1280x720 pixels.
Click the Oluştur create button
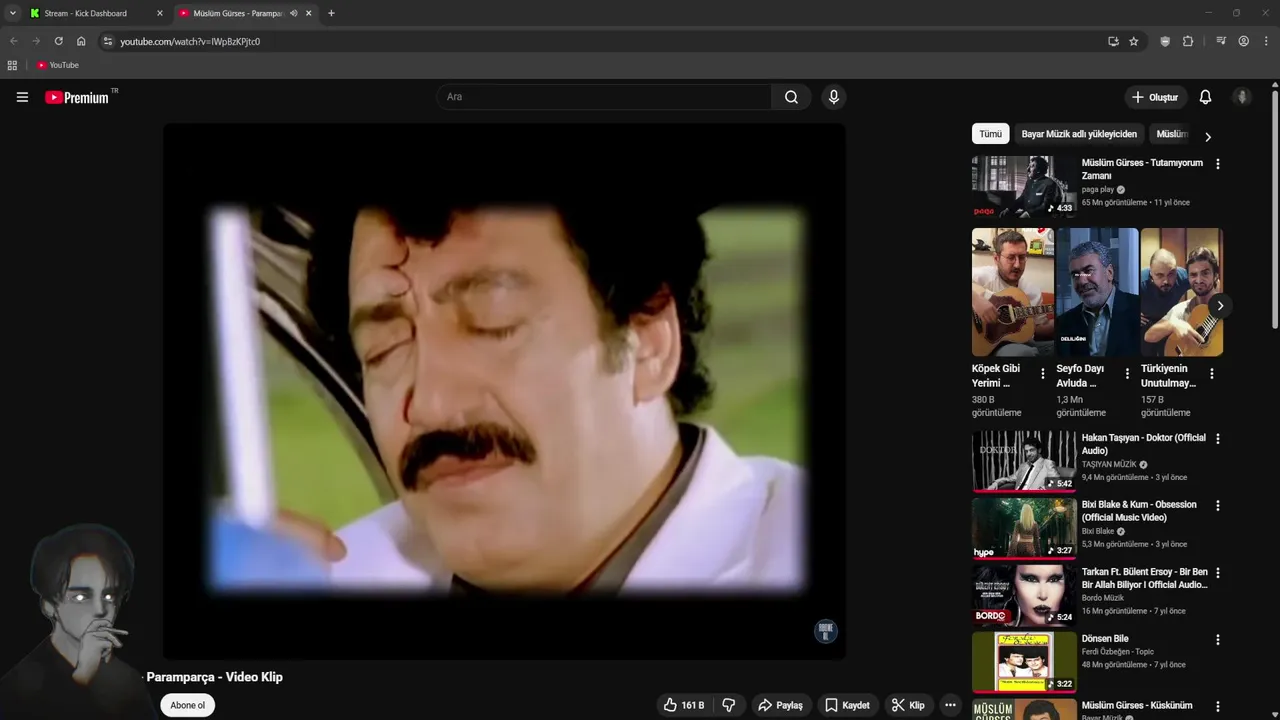tap(1155, 97)
